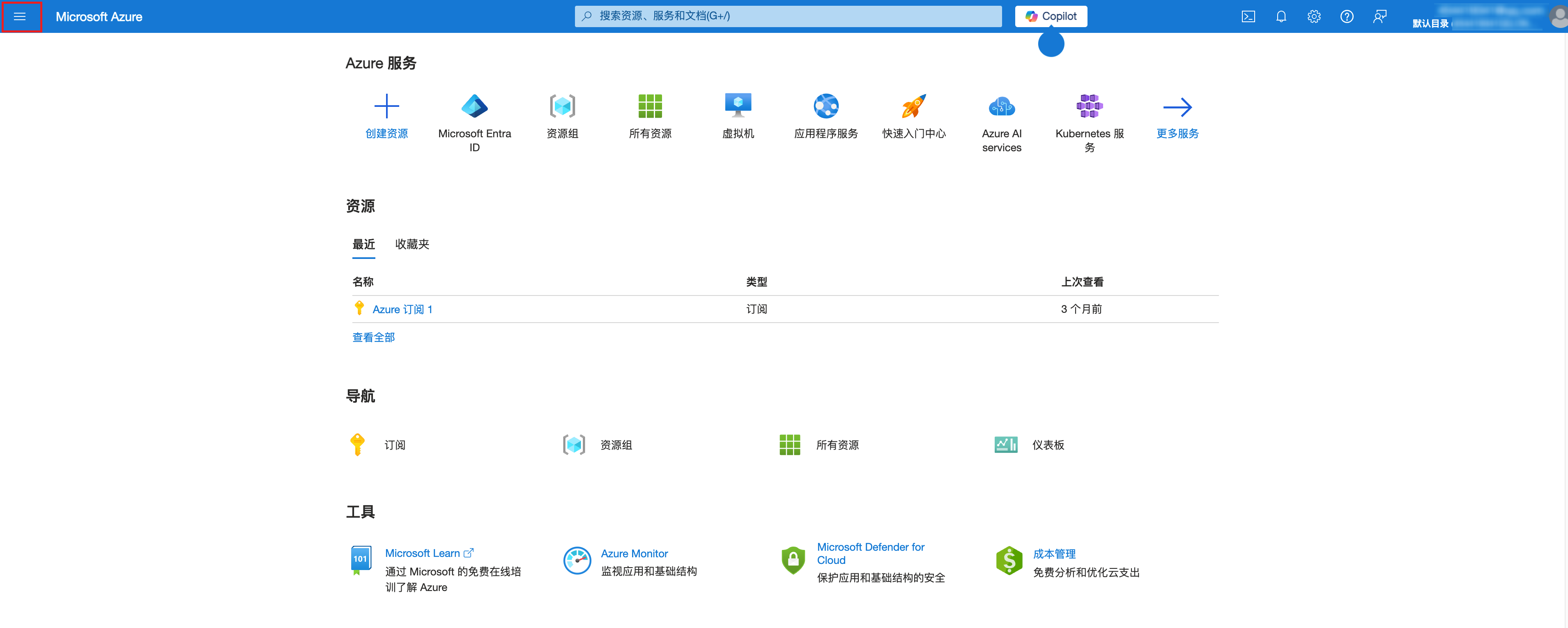Open the Microsoft Learn link

point(423,553)
